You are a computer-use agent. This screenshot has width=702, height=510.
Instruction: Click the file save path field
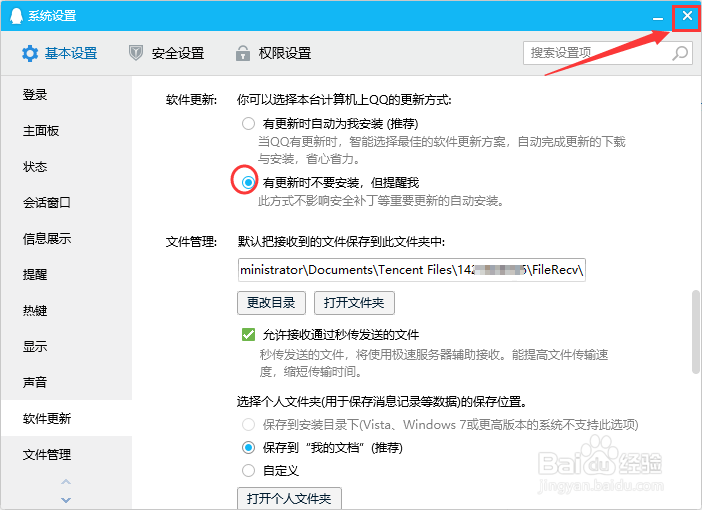[411, 270]
